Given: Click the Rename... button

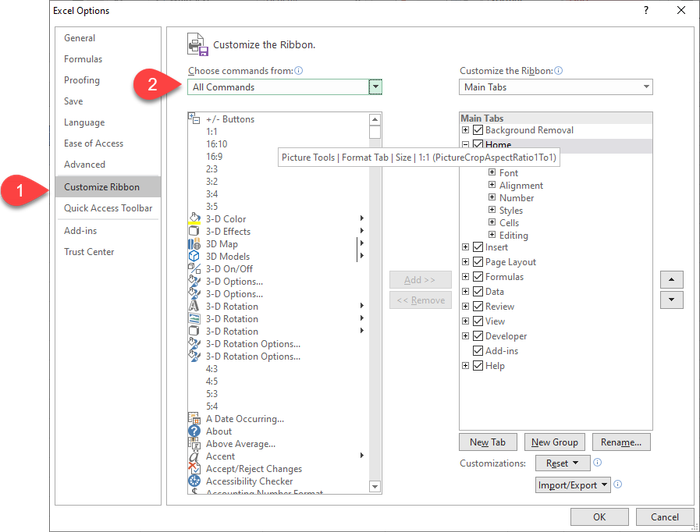Looking at the screenshot, I should click(x=621, y=442).
